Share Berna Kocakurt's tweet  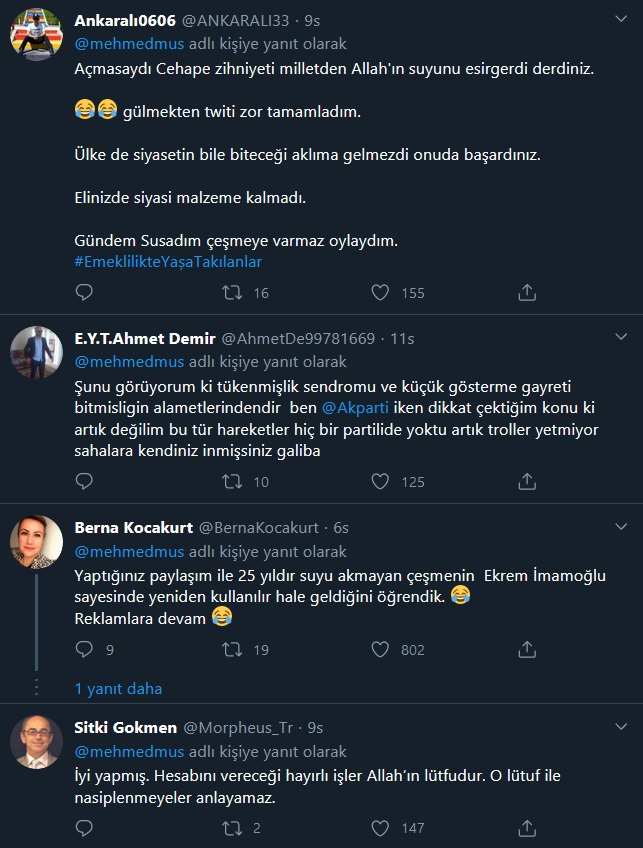(x=527, y=649)
